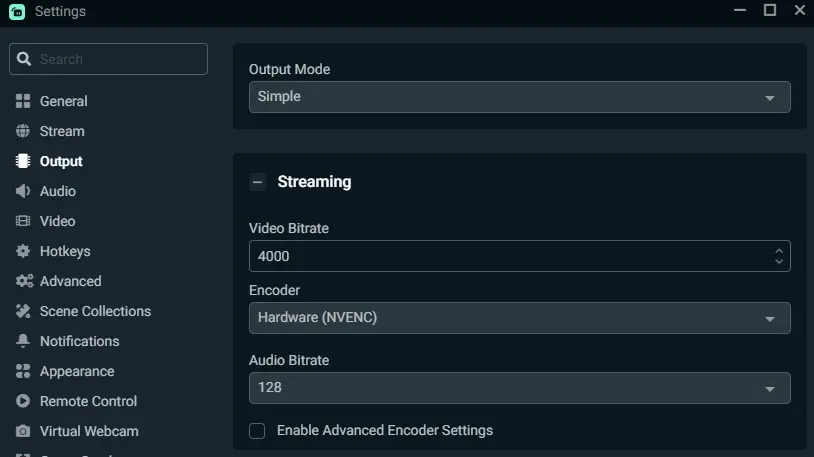Open the Output Mode dropdown

tap(520, 97)
